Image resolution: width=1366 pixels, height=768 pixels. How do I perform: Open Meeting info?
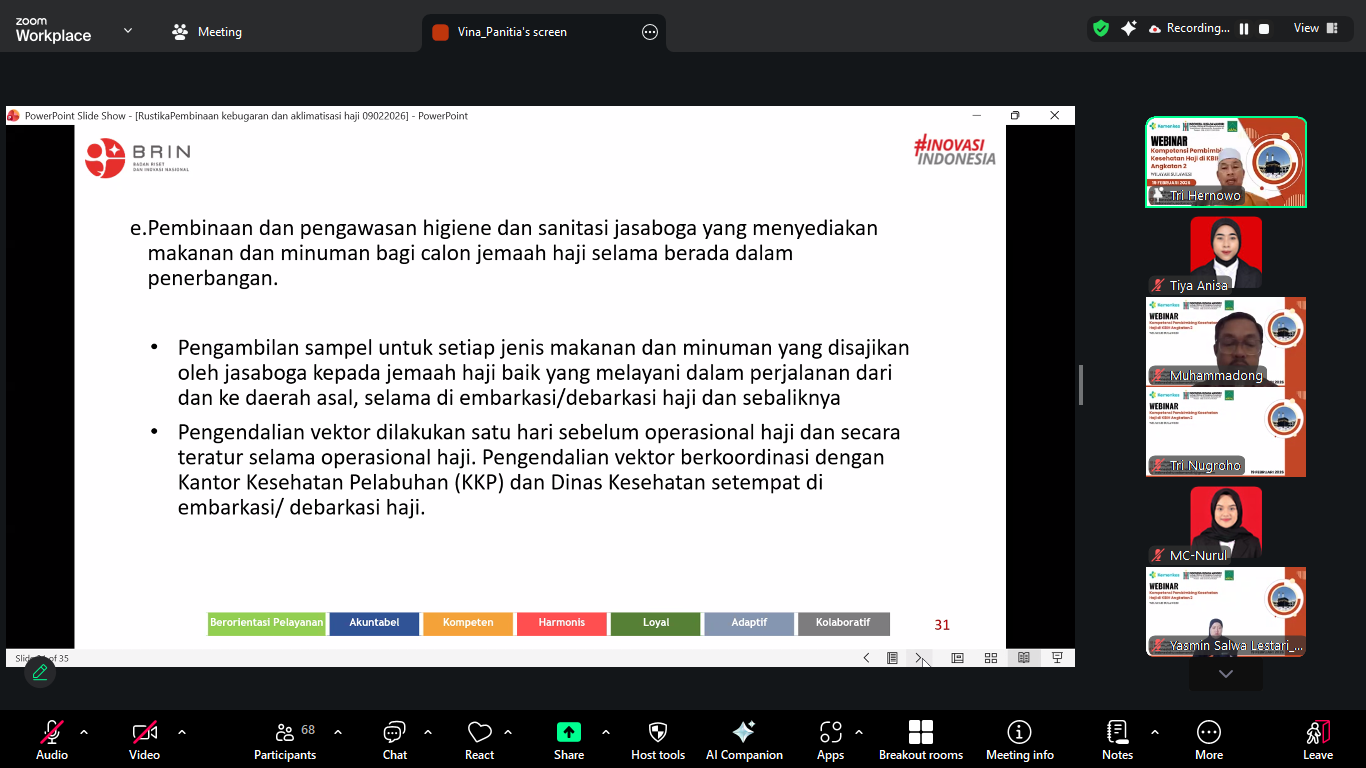[x=1019, y=740]
